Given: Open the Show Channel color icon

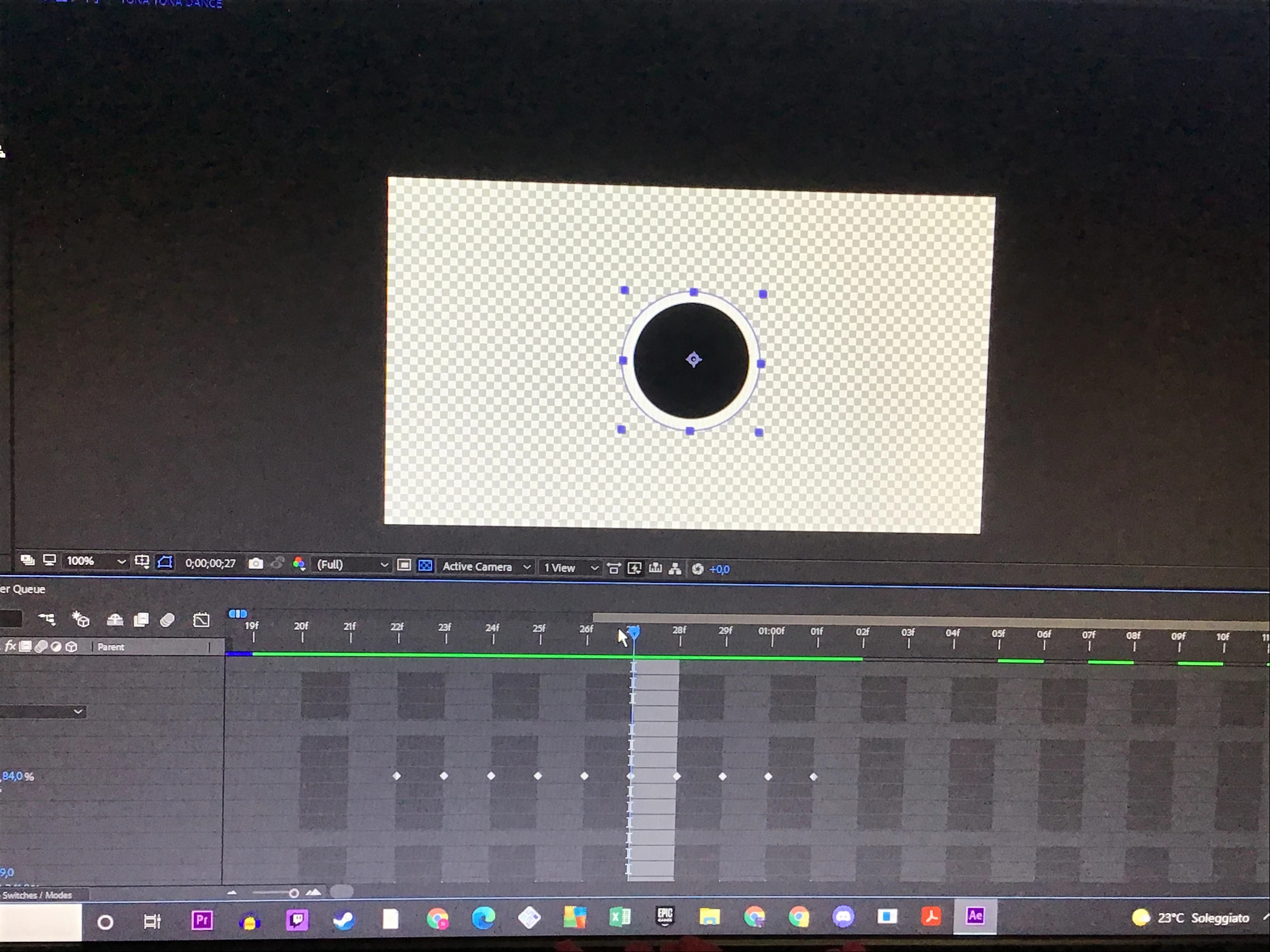Looking at the screenshot, I should tap(298, 563).
